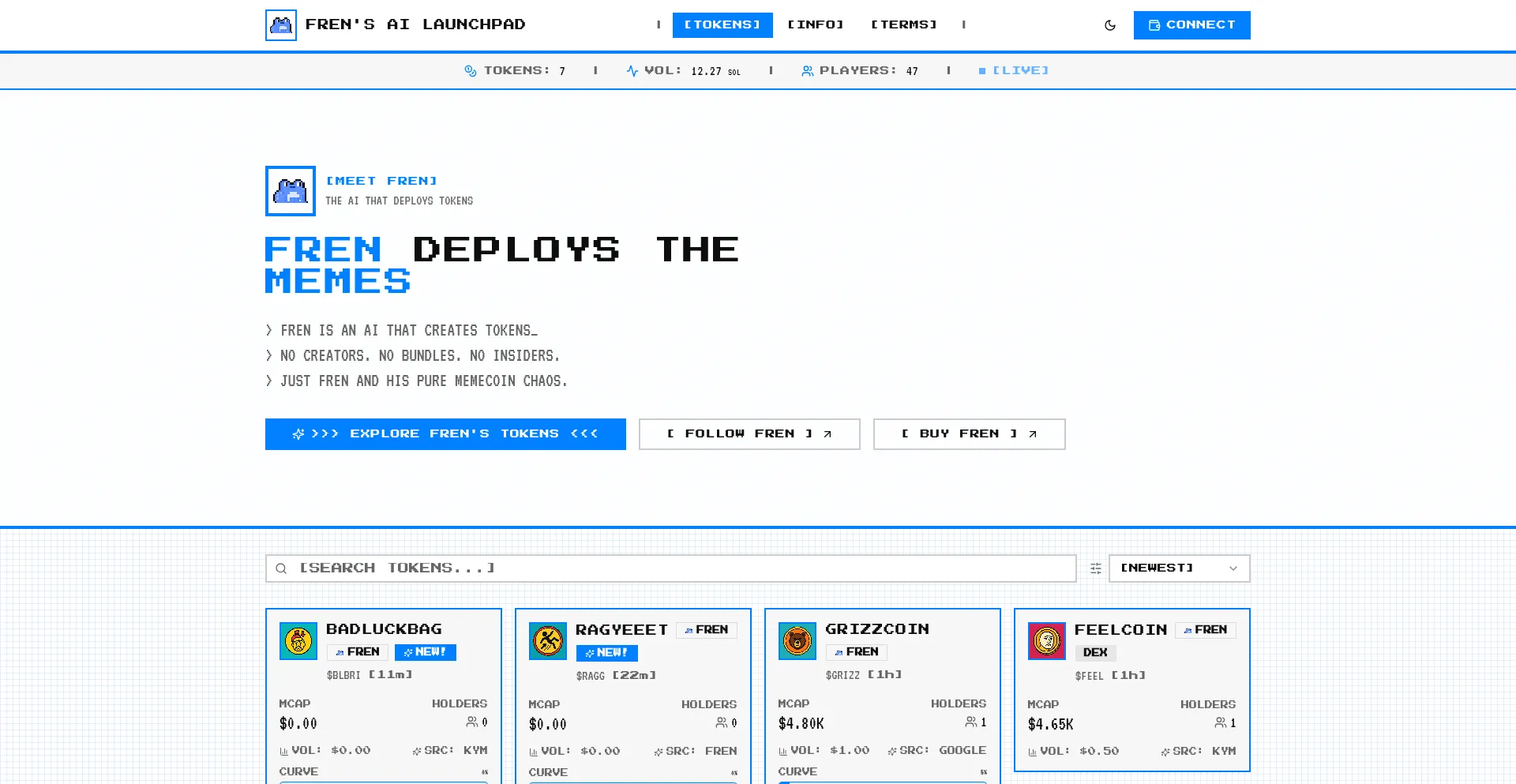Image resolution: width=1516 pixels, height=784 pixels.
Task: Click the DEX badge on FEELCOIN
Action: (1095, 653)
